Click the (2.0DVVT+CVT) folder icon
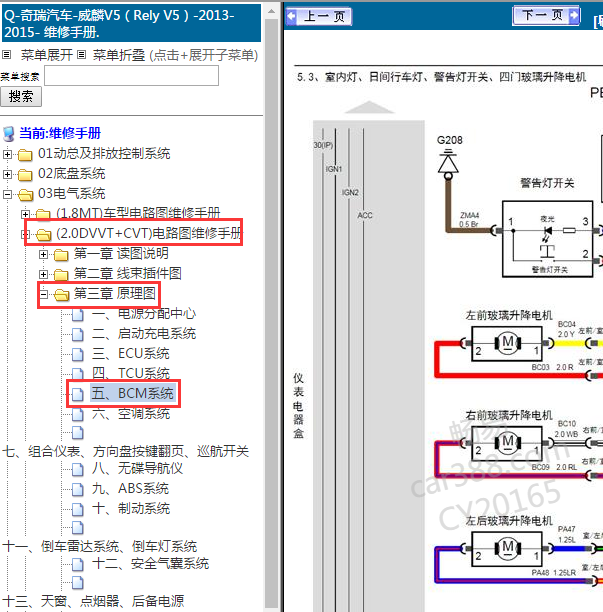 click(x=43, y=235)
